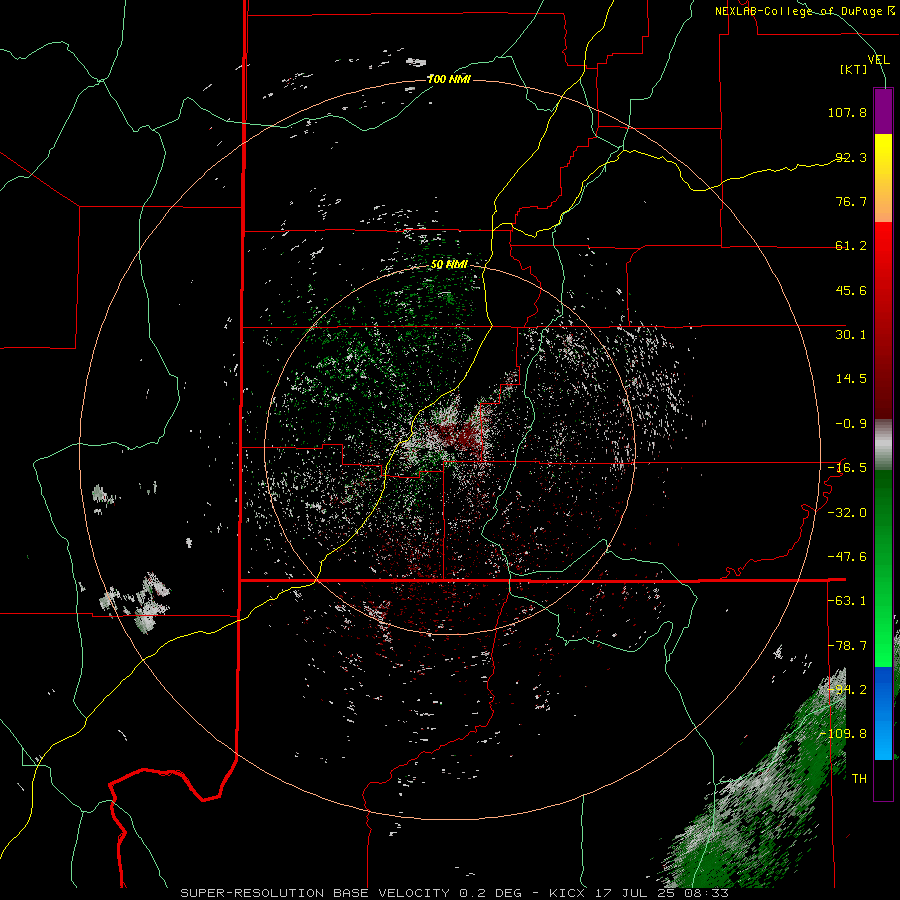Click the -63.1 velocity scale value
The height and width of the screenshot is (900, 900).
point(847,601)
